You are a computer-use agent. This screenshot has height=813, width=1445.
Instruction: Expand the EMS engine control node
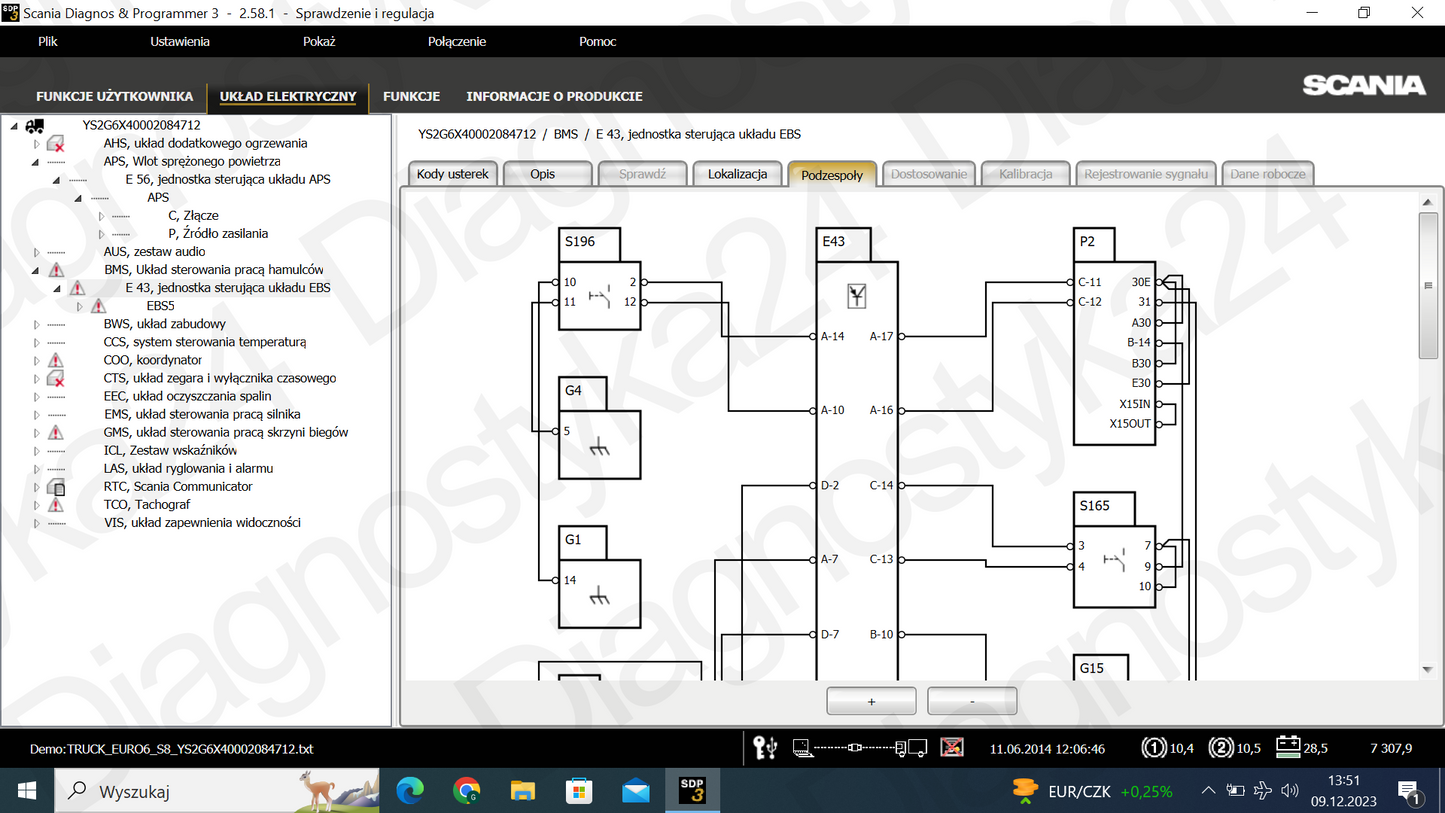(37, 415)
